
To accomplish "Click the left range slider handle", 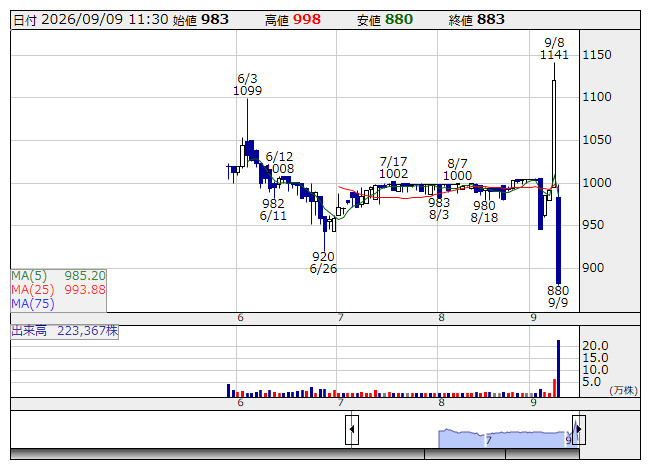I will click(x=352, y=430).
